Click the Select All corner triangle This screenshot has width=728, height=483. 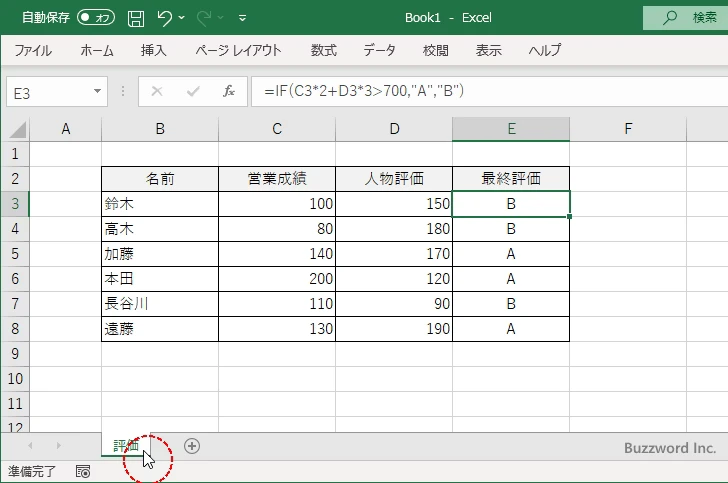click(x=18, y=130)
